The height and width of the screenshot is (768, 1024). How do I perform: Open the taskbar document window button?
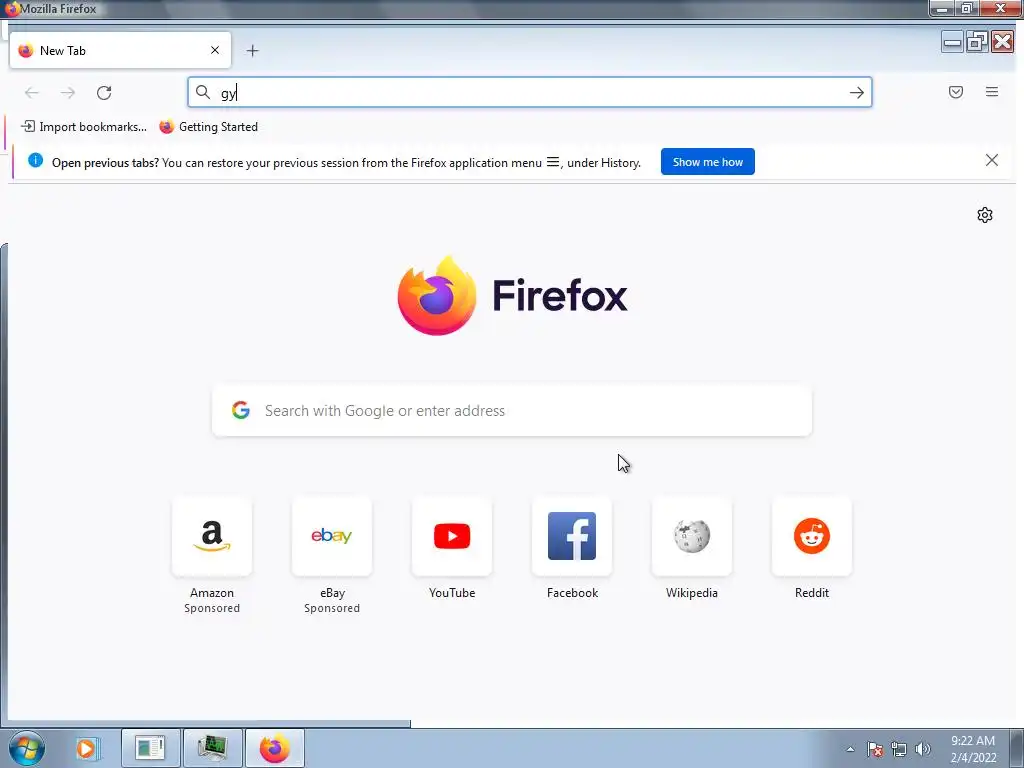click(x=150, y=748)
